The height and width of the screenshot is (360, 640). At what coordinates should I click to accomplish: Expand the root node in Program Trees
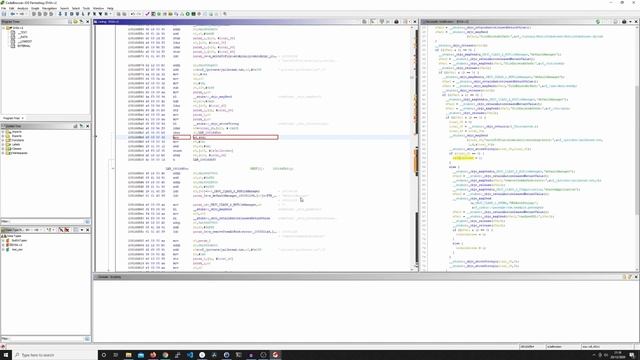coord(3,28)
